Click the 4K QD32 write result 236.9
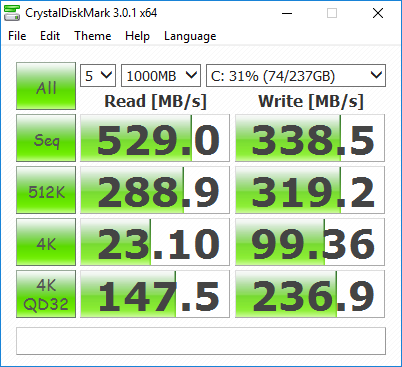 point(310,294)
